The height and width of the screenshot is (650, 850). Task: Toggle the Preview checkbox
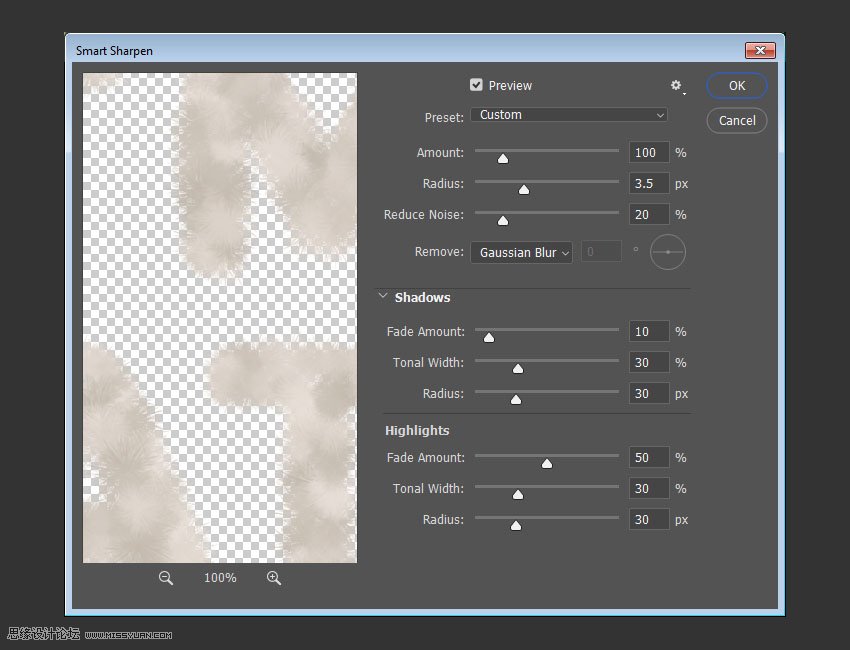(476, 85)
